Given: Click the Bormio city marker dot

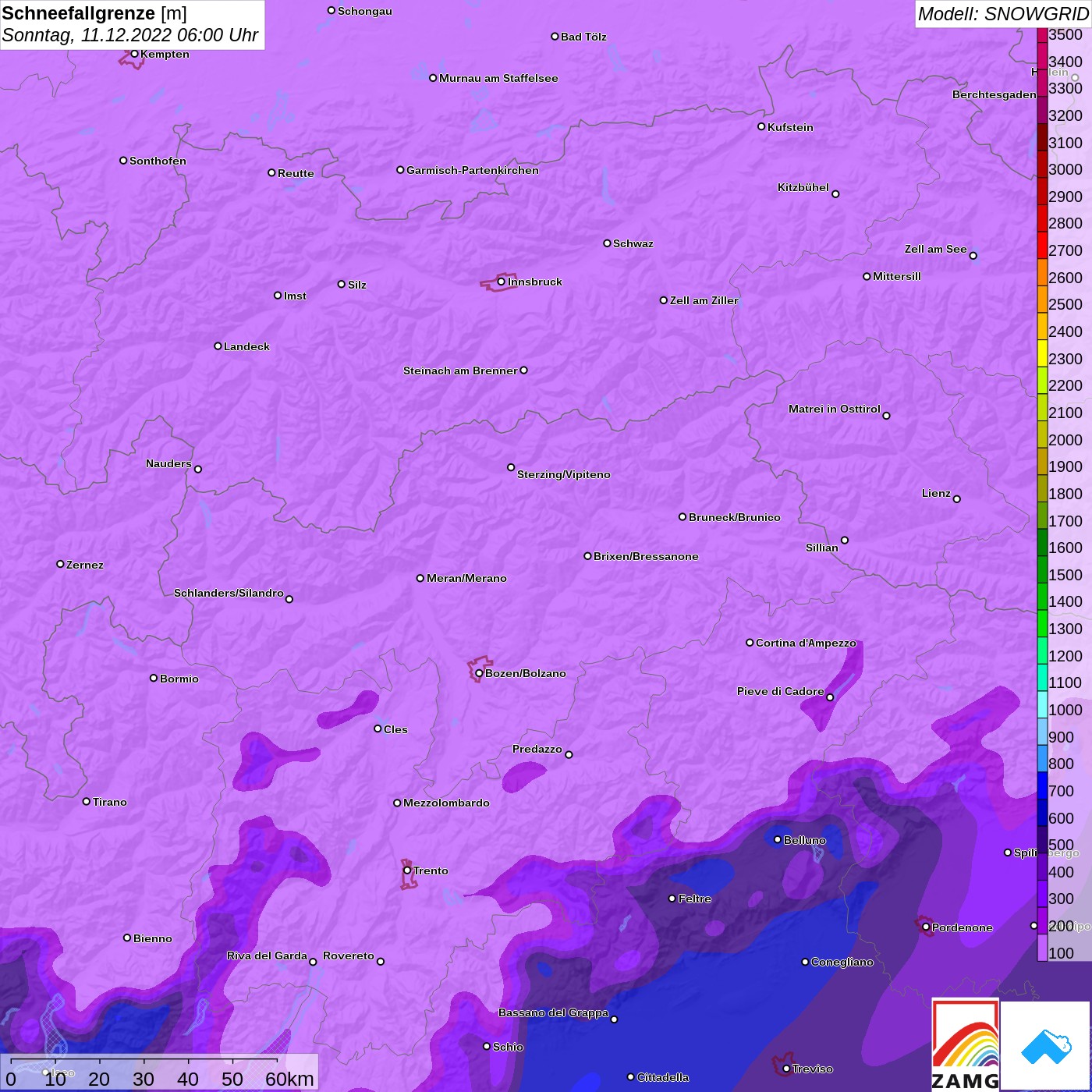Looking at the screenshot, I should (x=154, y=678).
